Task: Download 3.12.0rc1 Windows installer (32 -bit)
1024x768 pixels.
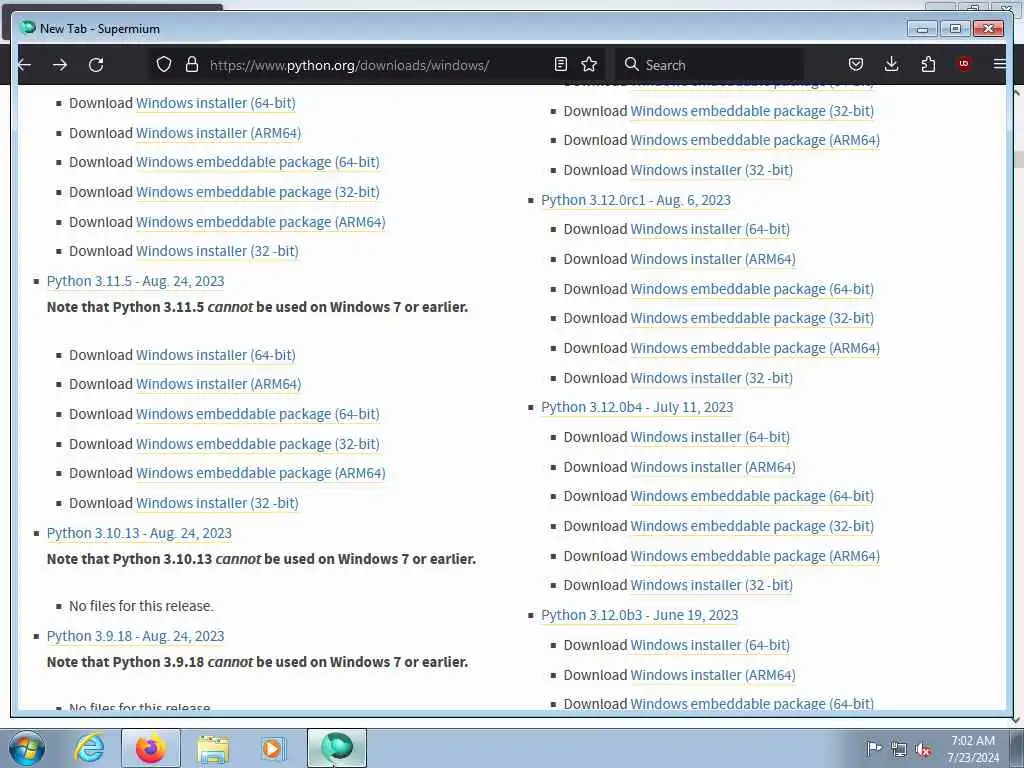Action: [711, 379]
